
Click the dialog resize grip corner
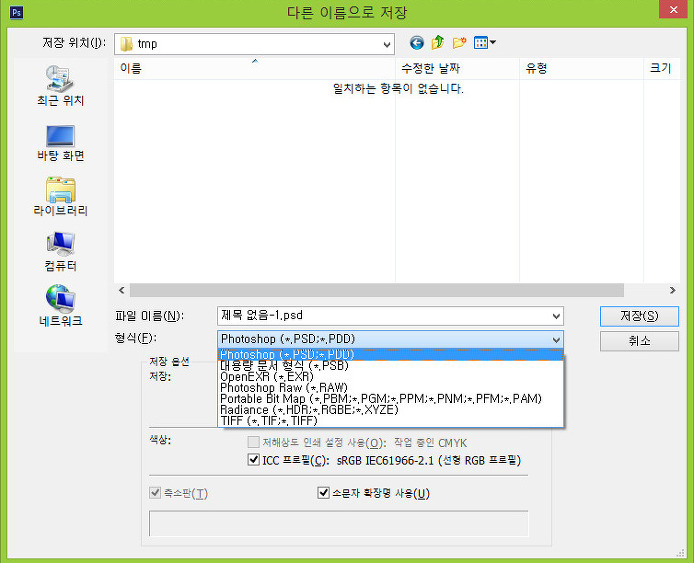[x=681, y=553]
